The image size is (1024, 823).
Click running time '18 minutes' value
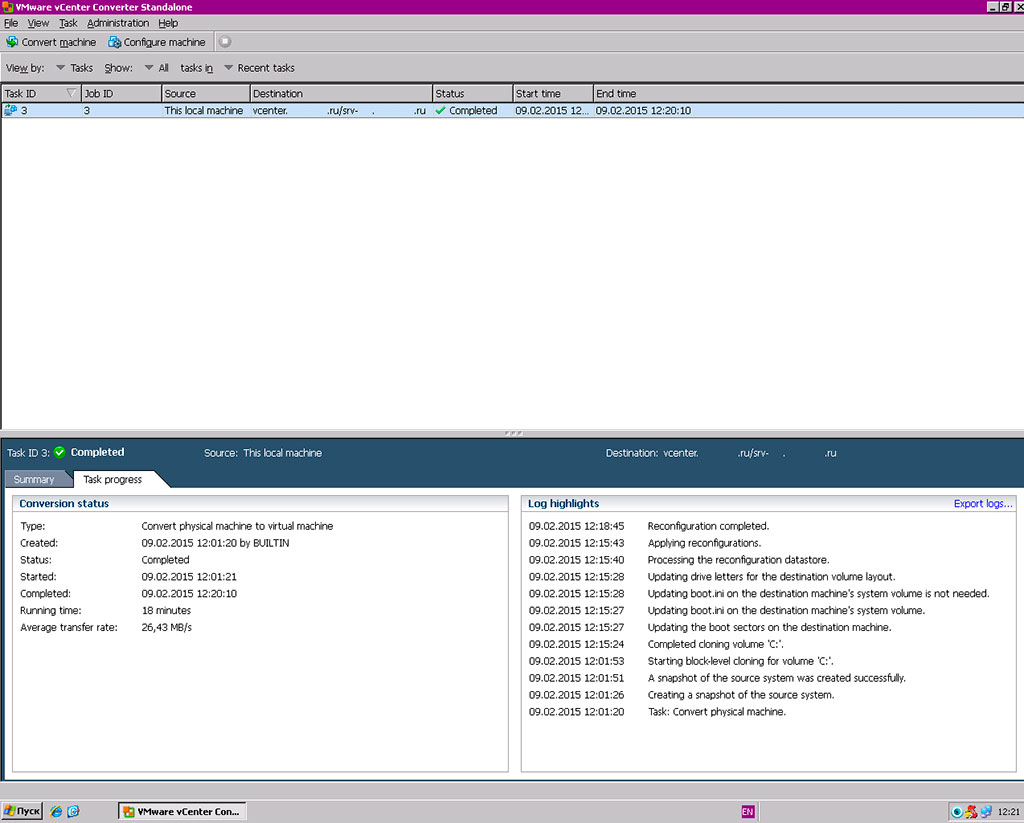point(167,610)
